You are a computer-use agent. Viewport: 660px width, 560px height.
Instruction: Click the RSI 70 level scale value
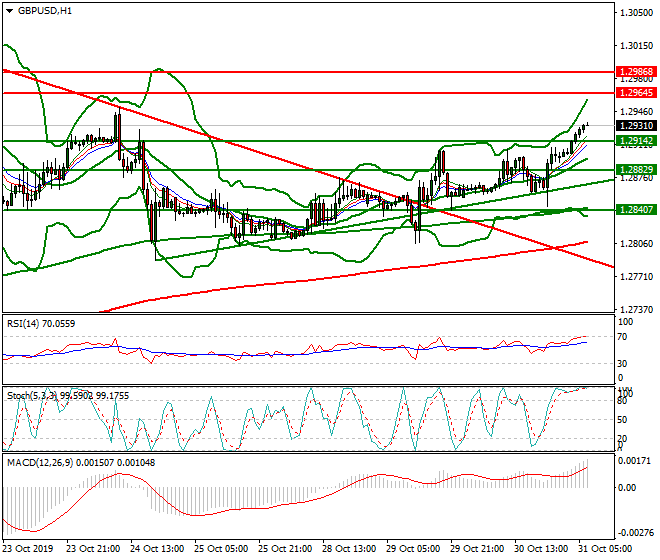click(x=623, y=337)
